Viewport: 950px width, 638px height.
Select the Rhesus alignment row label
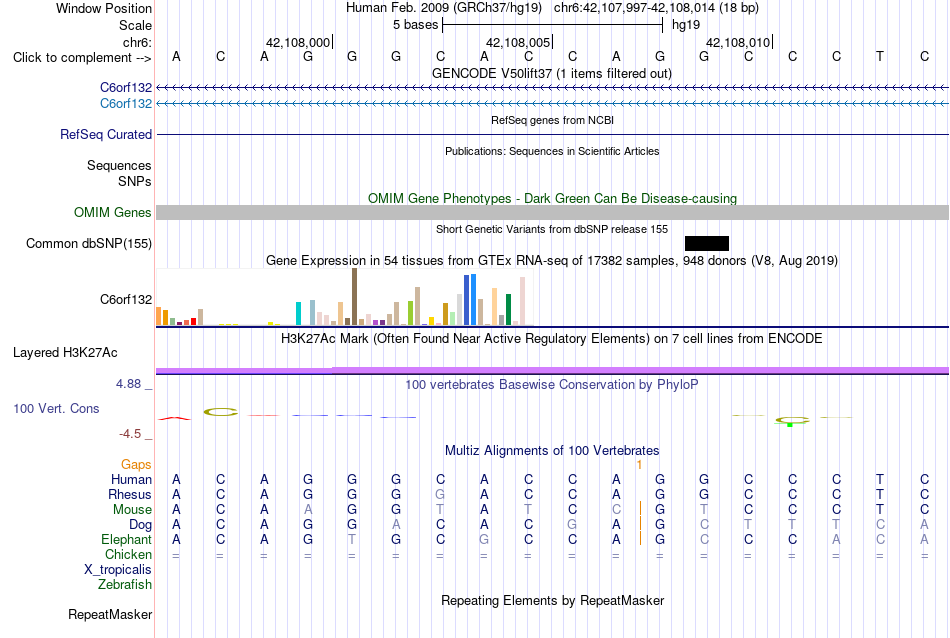click(130, 495)
